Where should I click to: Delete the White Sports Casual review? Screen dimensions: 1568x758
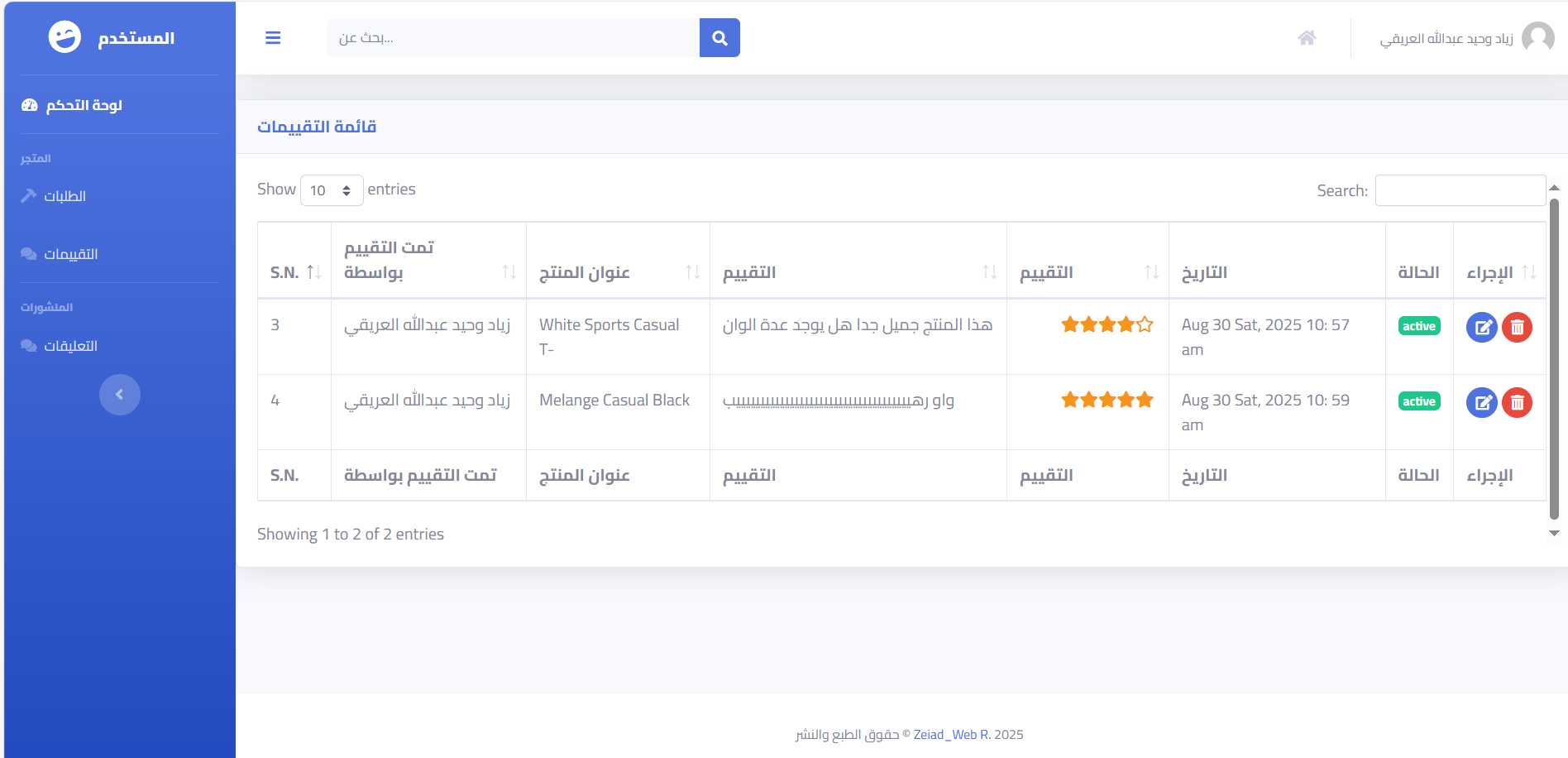(x=1518, y=328)
